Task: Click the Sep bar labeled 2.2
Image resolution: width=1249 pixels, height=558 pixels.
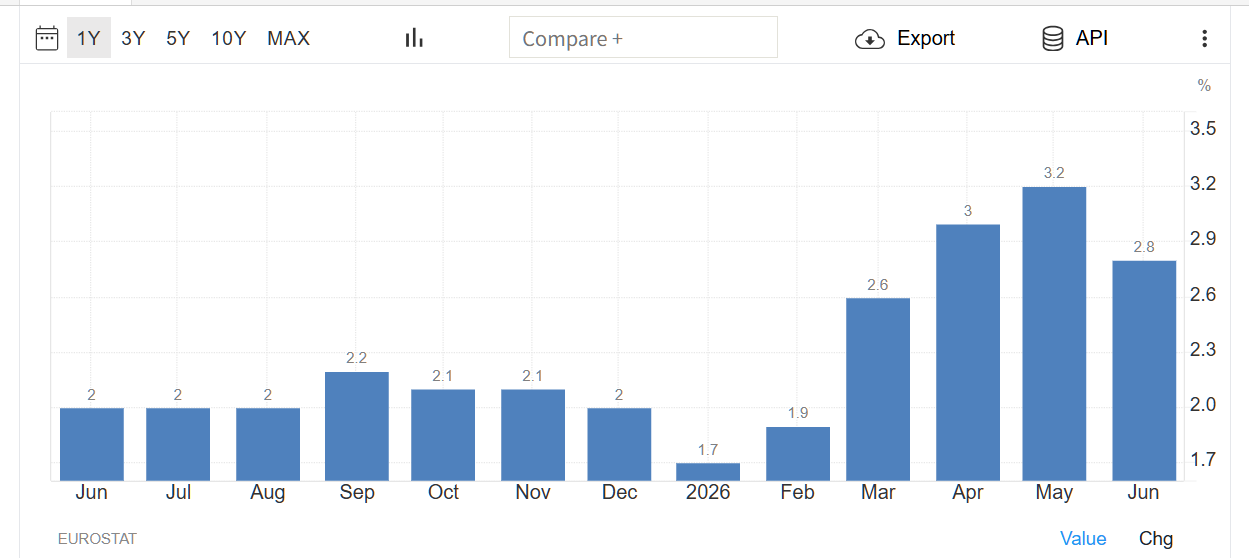Action: [357, 426]
